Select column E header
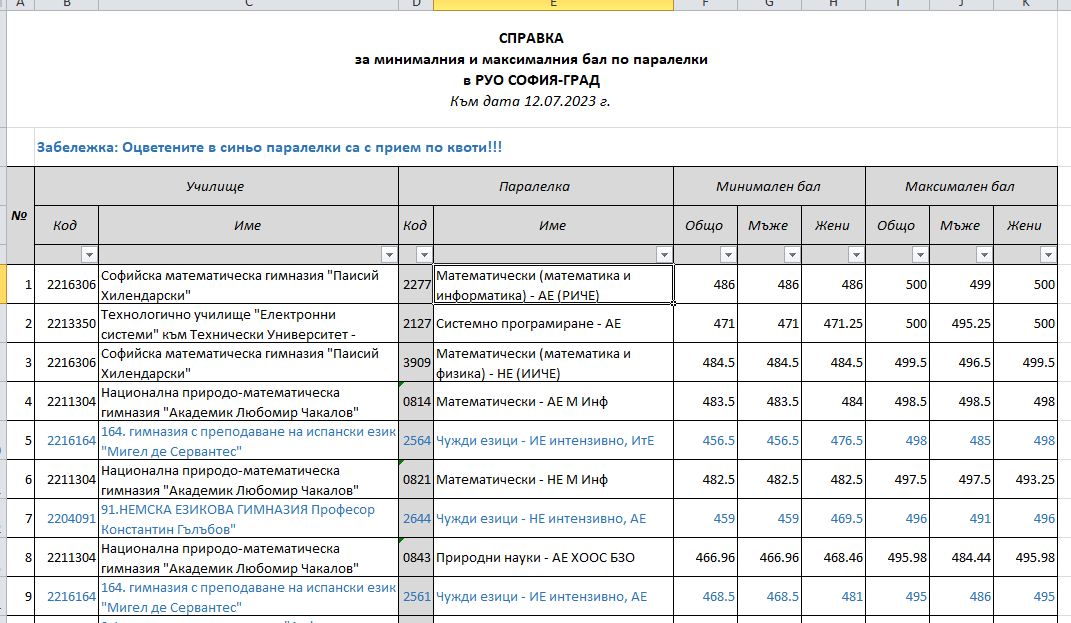 [552, 6]
